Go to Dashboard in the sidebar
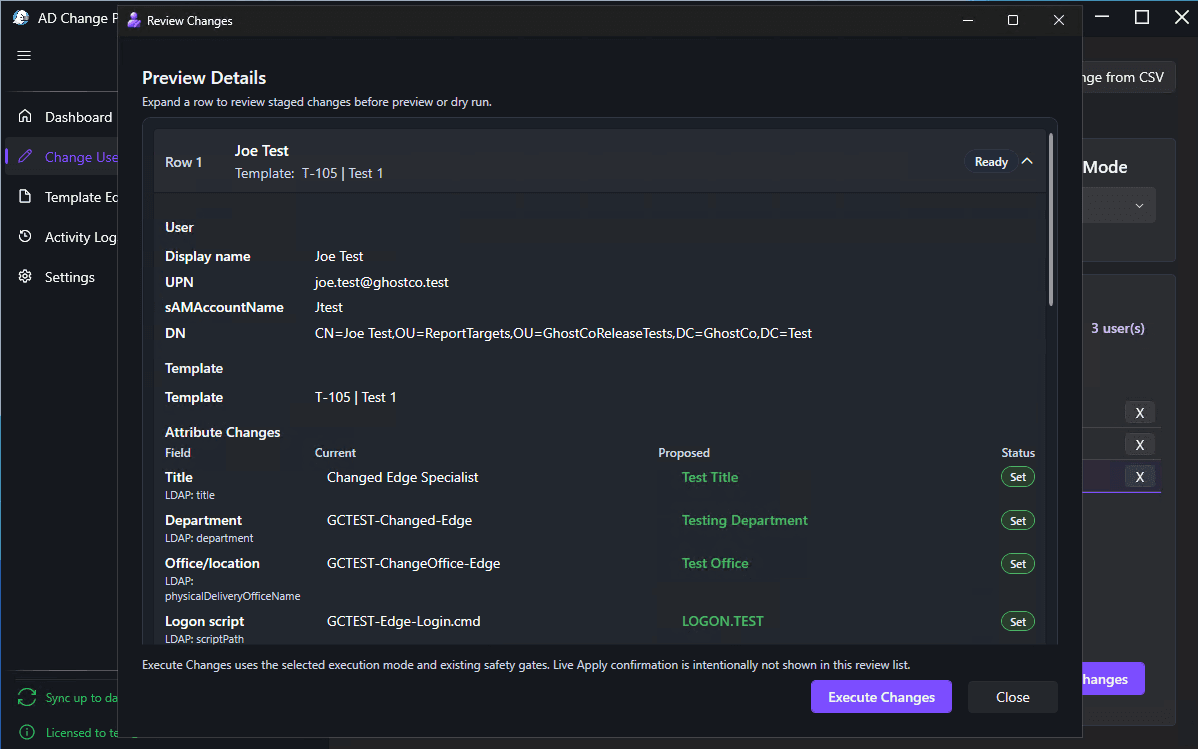 pyautogui.click(x=78, y=117)
